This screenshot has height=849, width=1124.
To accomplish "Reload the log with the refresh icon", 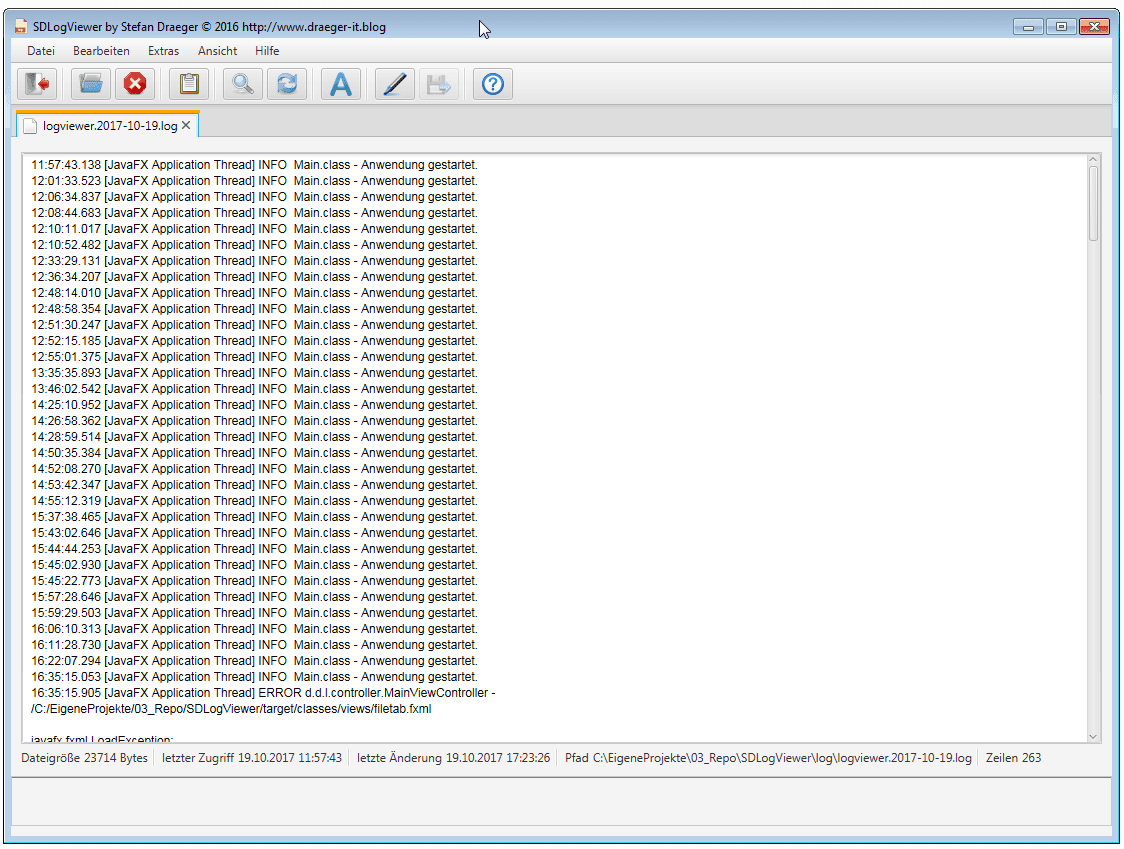I will tap(287, 85).
